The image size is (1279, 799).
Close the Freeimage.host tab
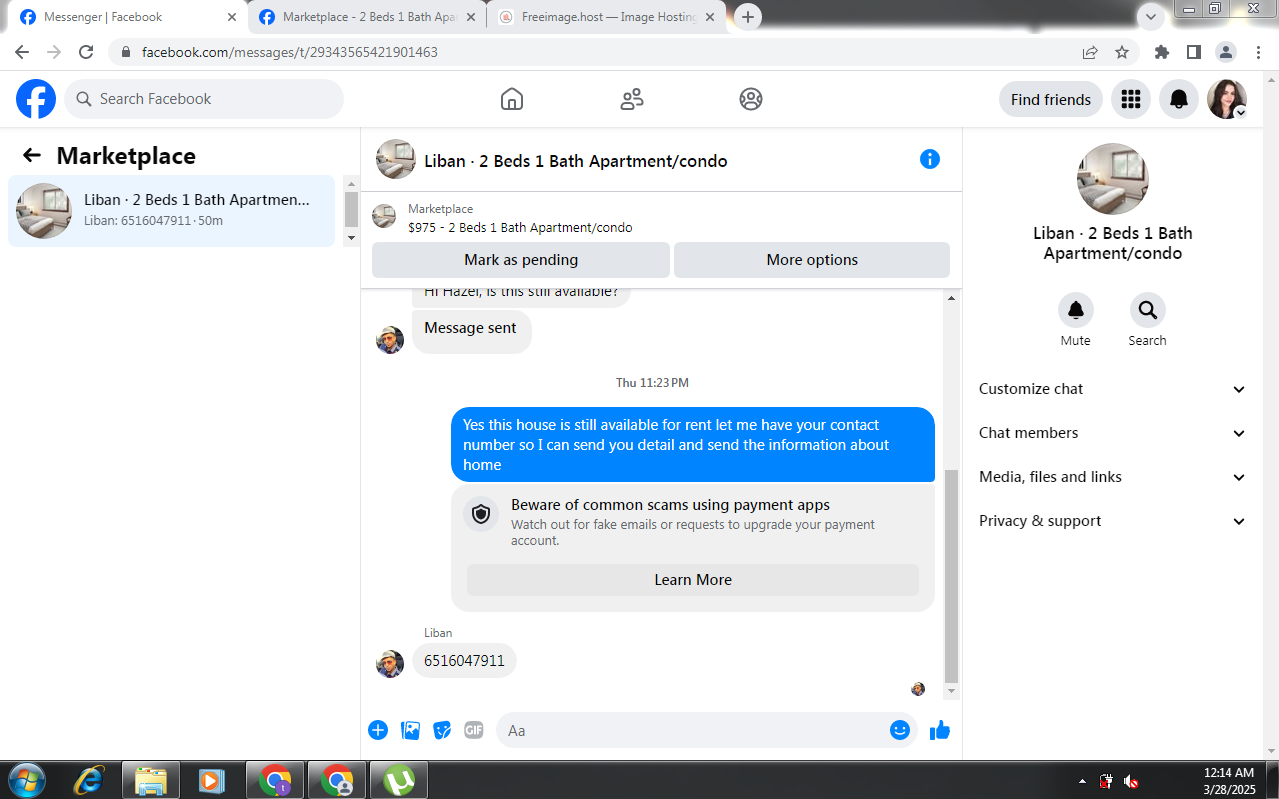(x=711, y=17)
